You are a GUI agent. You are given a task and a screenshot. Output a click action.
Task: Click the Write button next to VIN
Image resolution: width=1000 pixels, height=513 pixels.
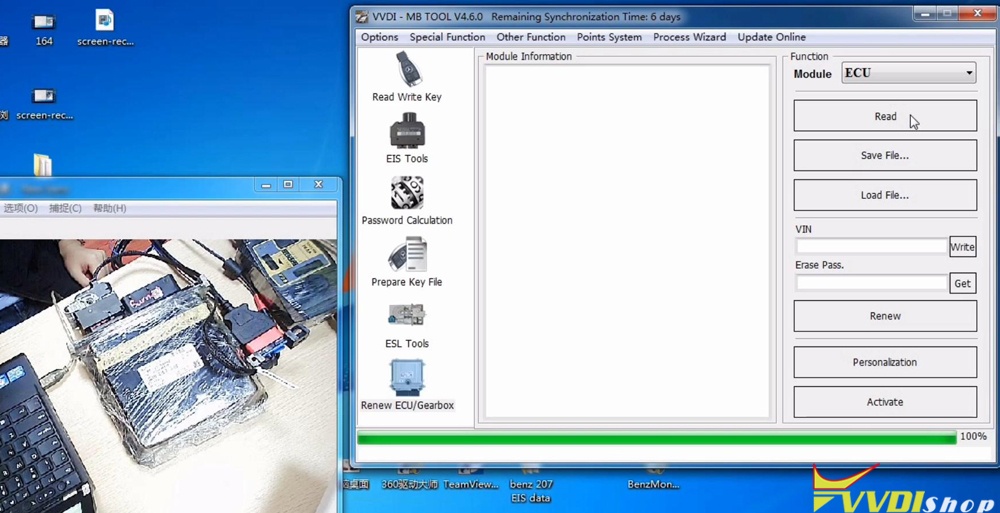962,247
